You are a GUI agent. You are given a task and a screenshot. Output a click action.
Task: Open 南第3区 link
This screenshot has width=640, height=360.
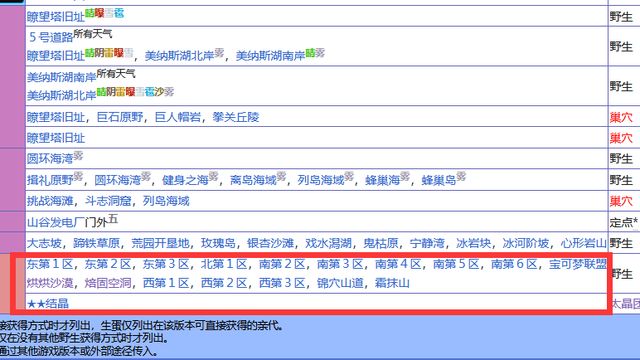(340, 264)
